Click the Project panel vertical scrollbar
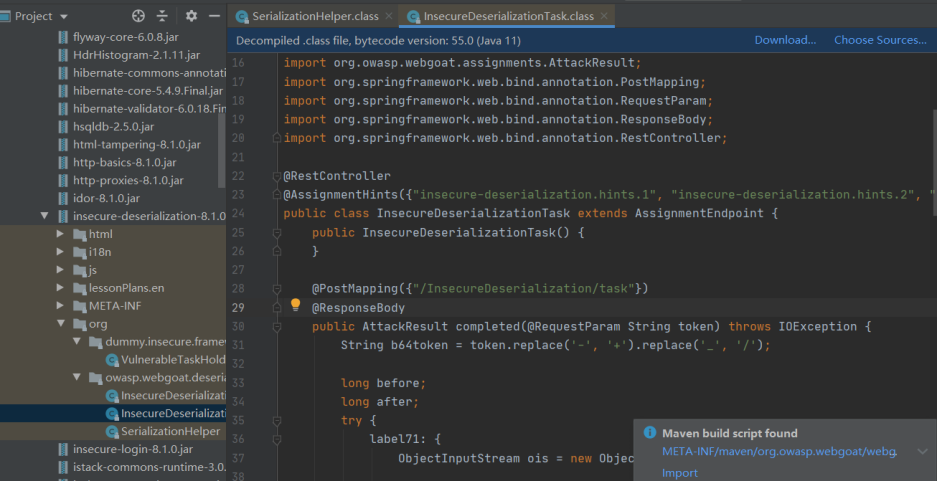The height and width of the screenshot is (481, 937). [x=222, y=150]
